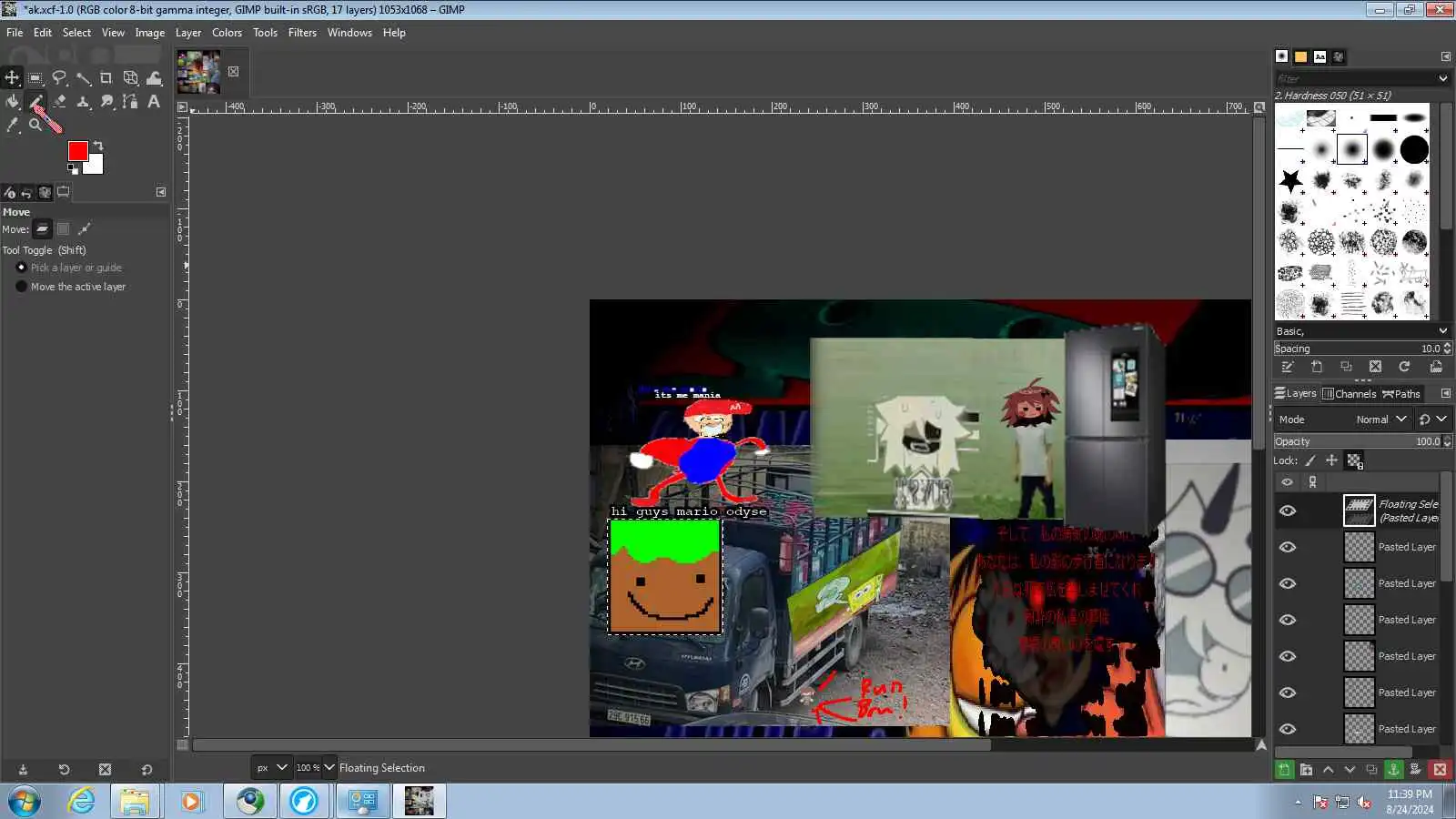
Task: Select the Warp Transform tool
Action: [x=154, y=78]
